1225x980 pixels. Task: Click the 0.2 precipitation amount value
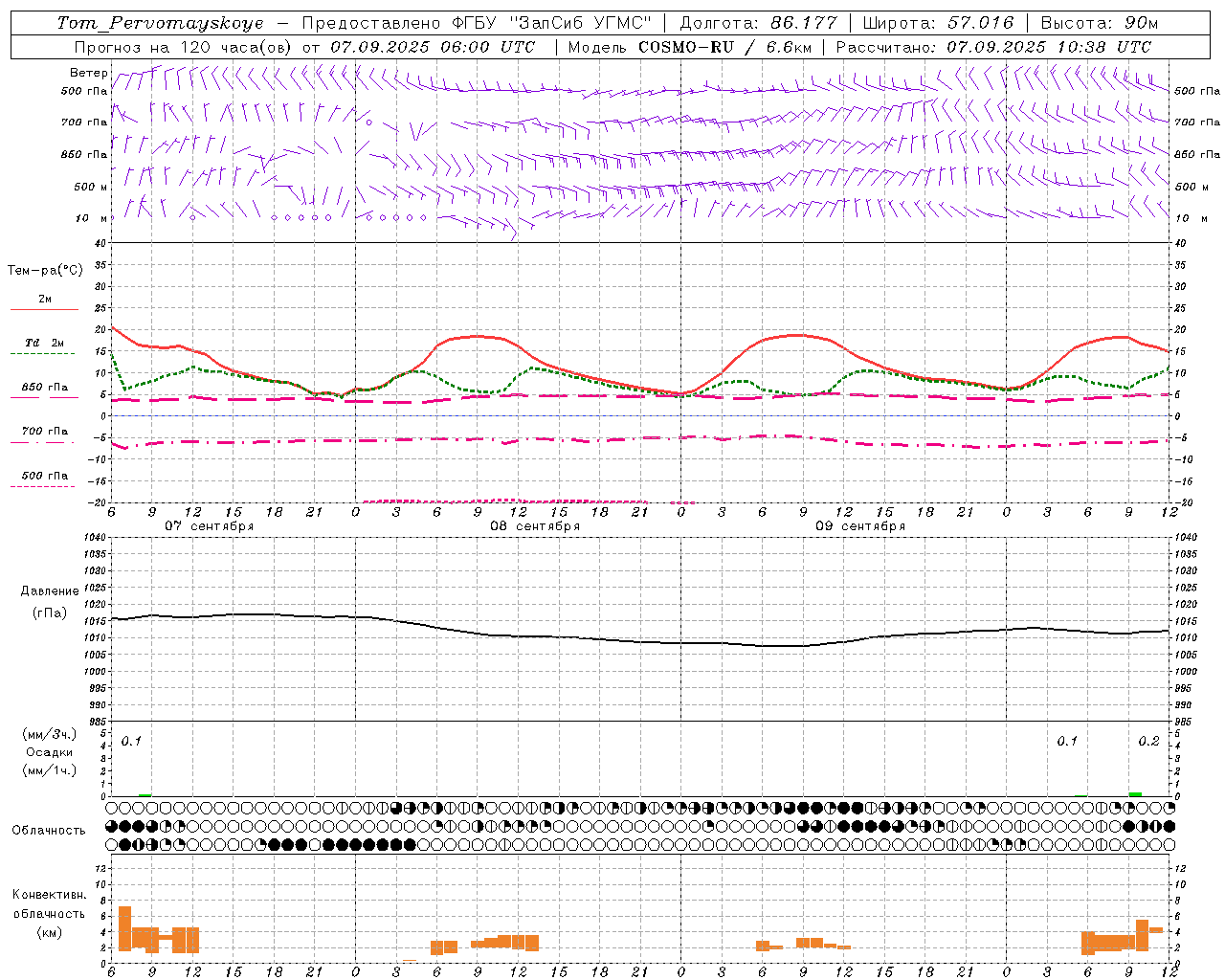coord(1148,741)
